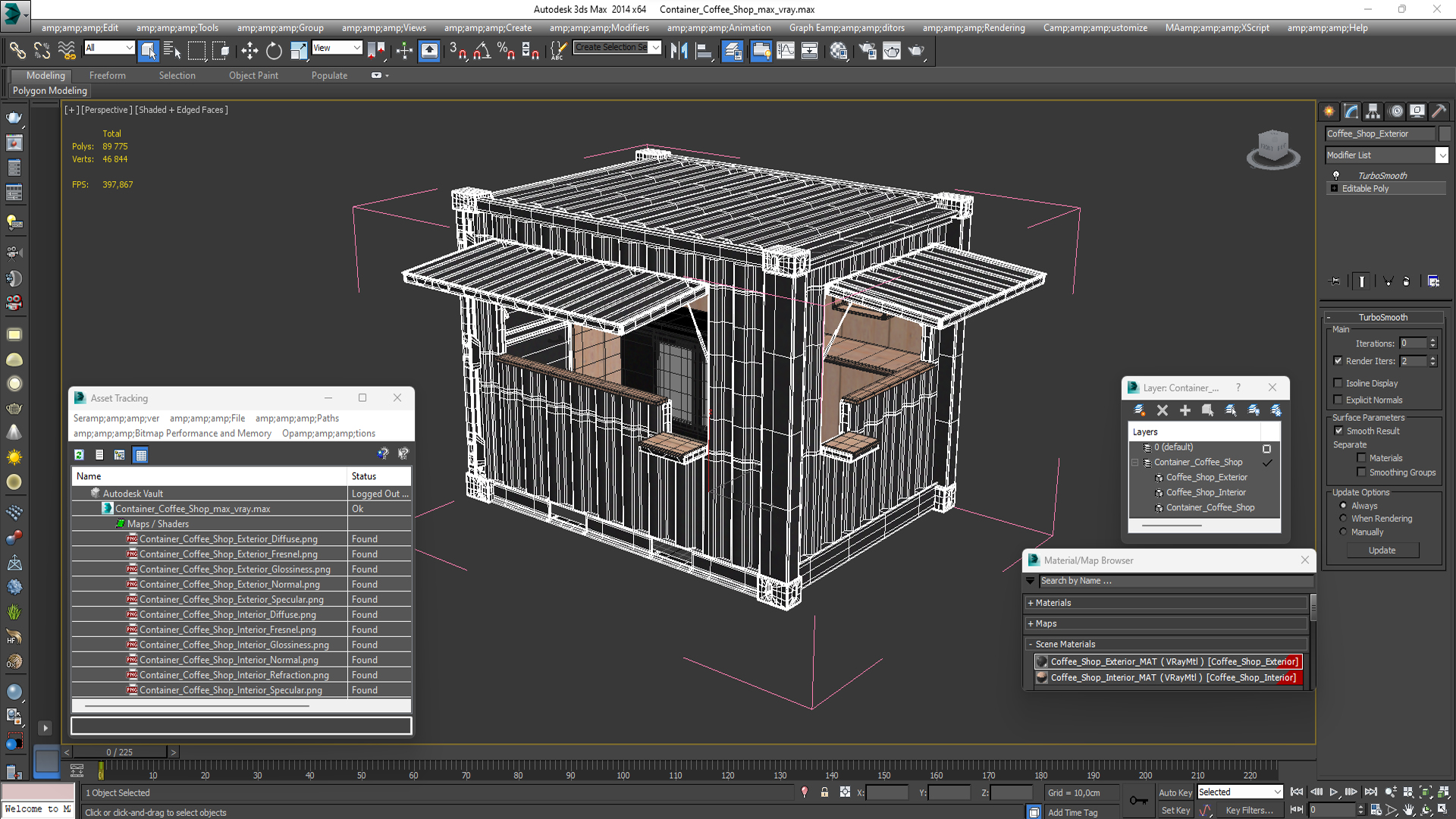
Task: Open the Modifier List dropdown
Action: [x=1387, y=155]
